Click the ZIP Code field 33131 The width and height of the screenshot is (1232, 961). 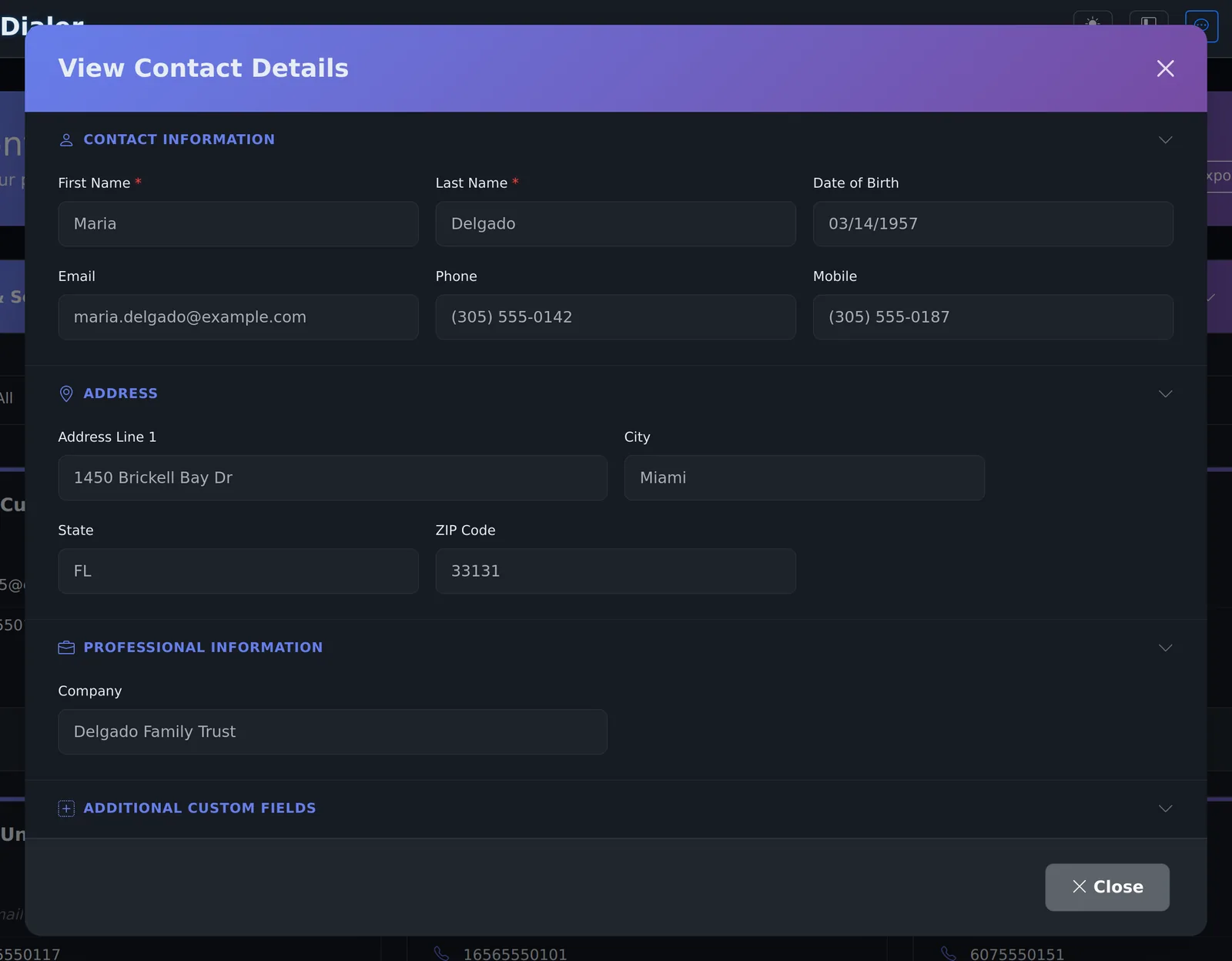[615, 571]
